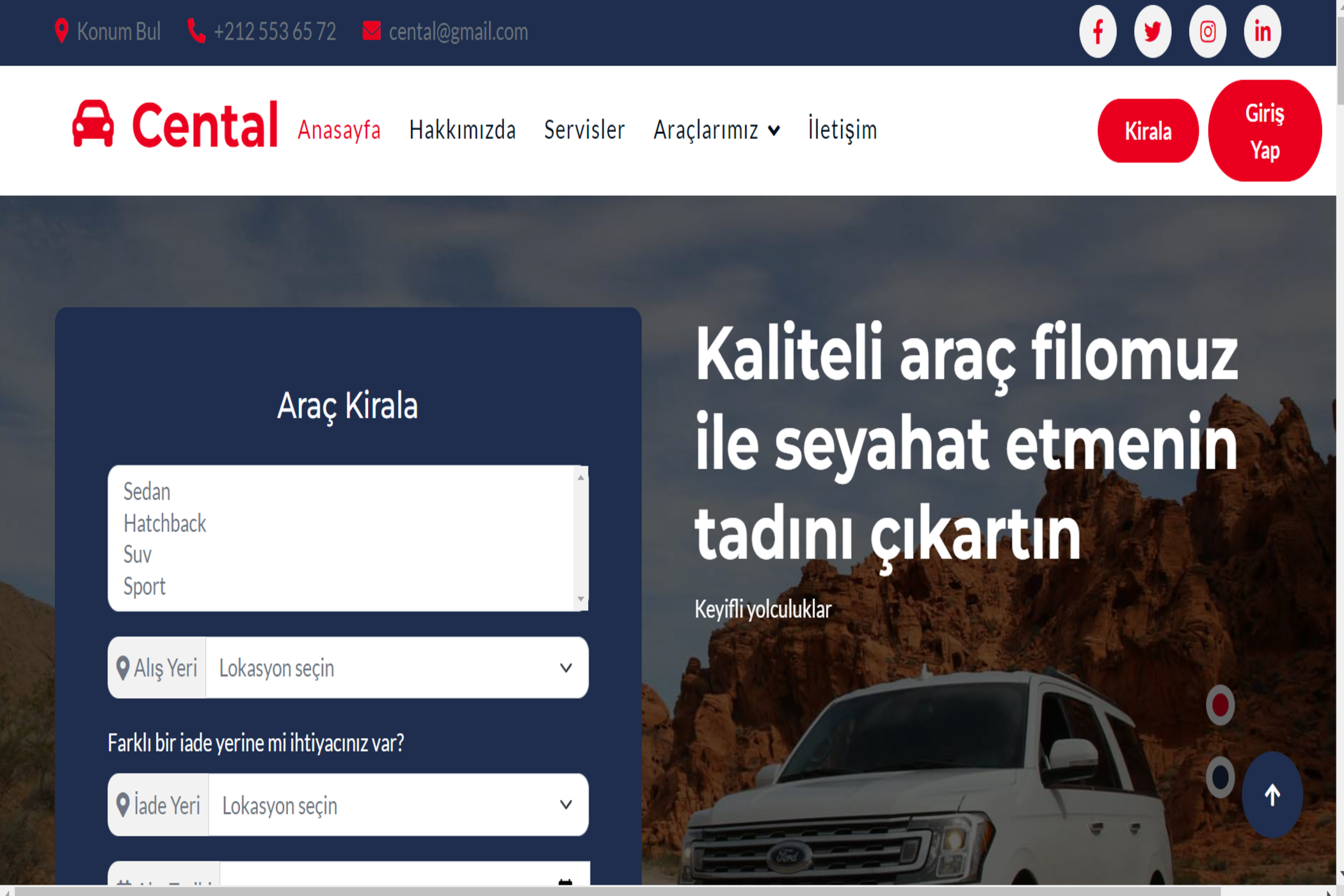Click the Giriş Yap button
Viewport: 1344px width, 896px height.
[1264, 131]
